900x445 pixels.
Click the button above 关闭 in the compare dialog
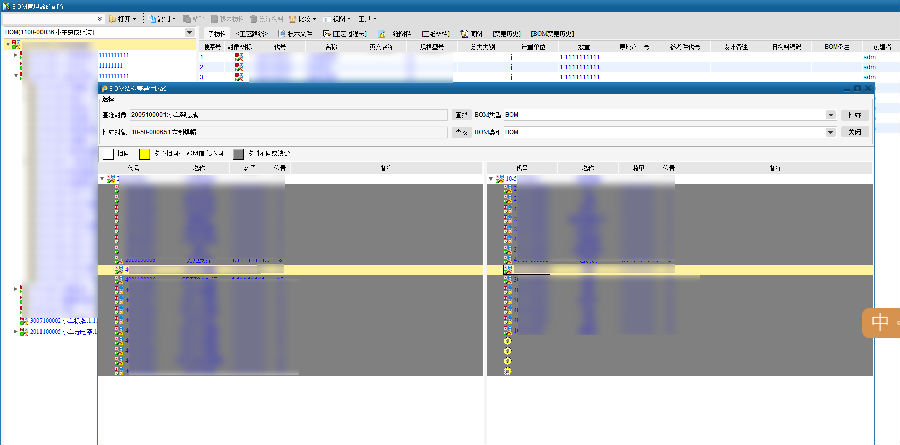pos(855,115)
